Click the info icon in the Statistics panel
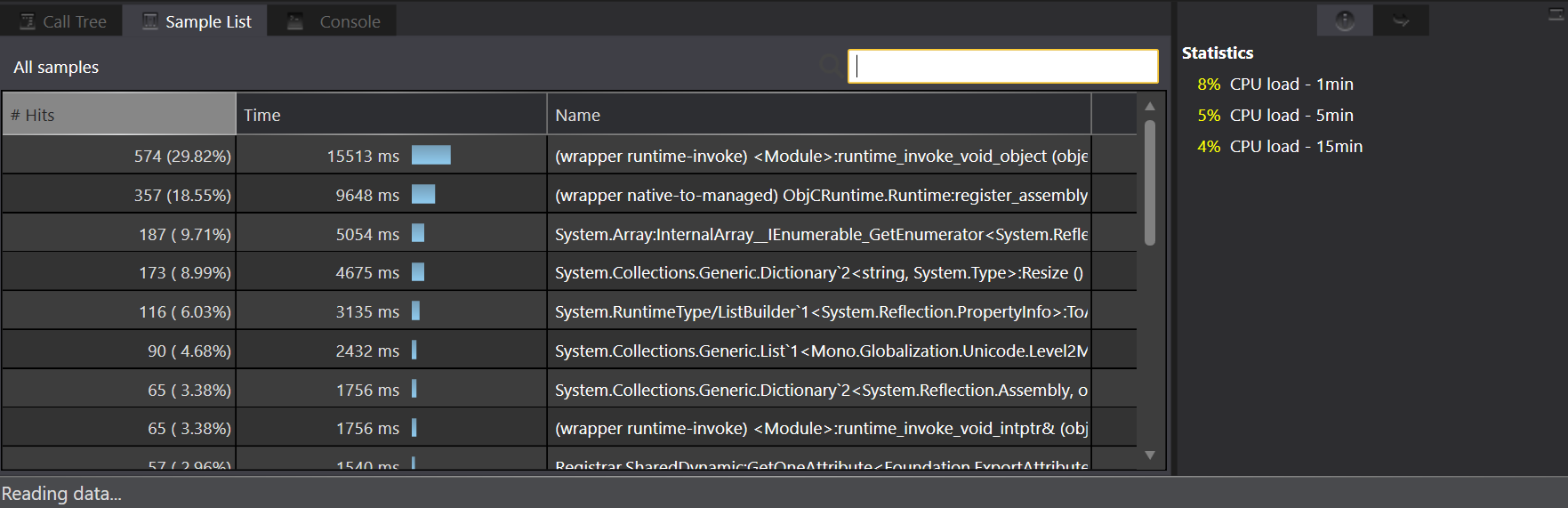Screen dimensions: 1568x508 point(1345,20)
